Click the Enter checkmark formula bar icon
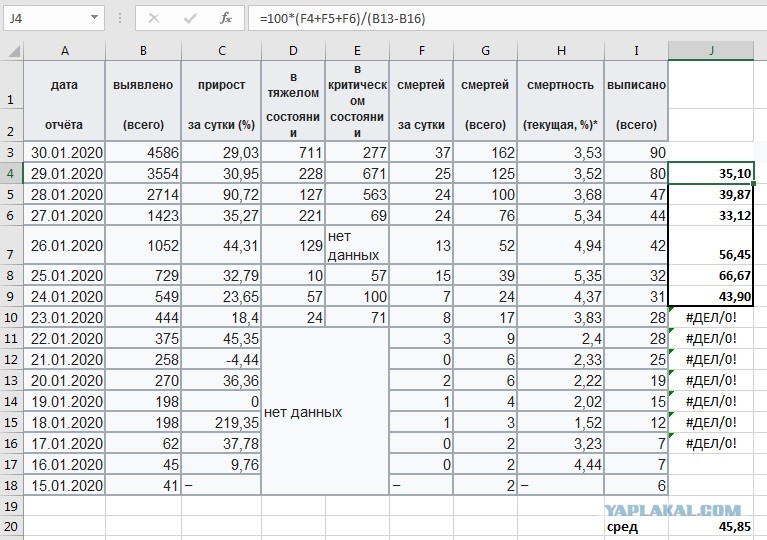The image size is (767, 540). point(190,19)
